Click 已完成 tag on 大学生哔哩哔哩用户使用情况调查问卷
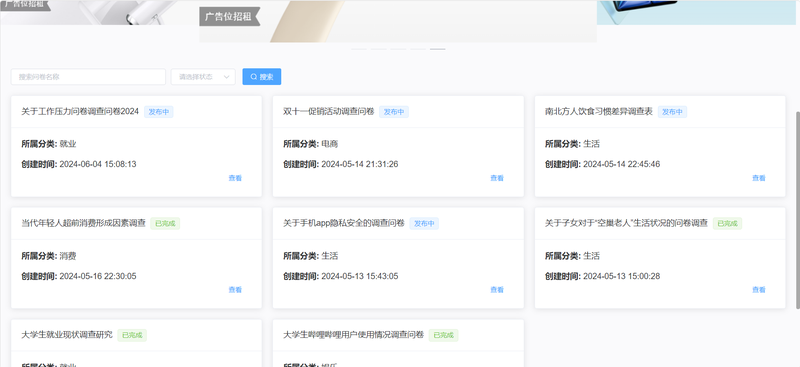This screenshot has width=800, height=367. [x=443, y=335]
